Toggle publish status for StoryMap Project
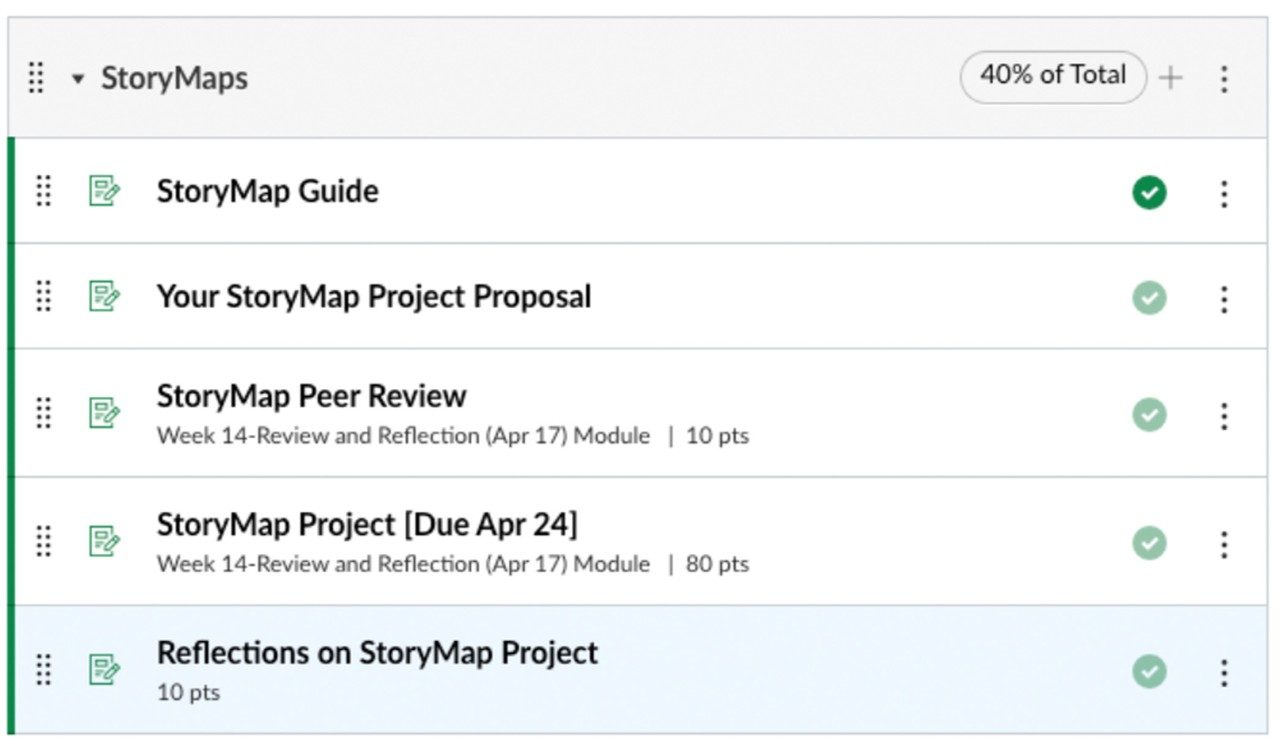The image size is (1280, 747). click(1149, 543)
